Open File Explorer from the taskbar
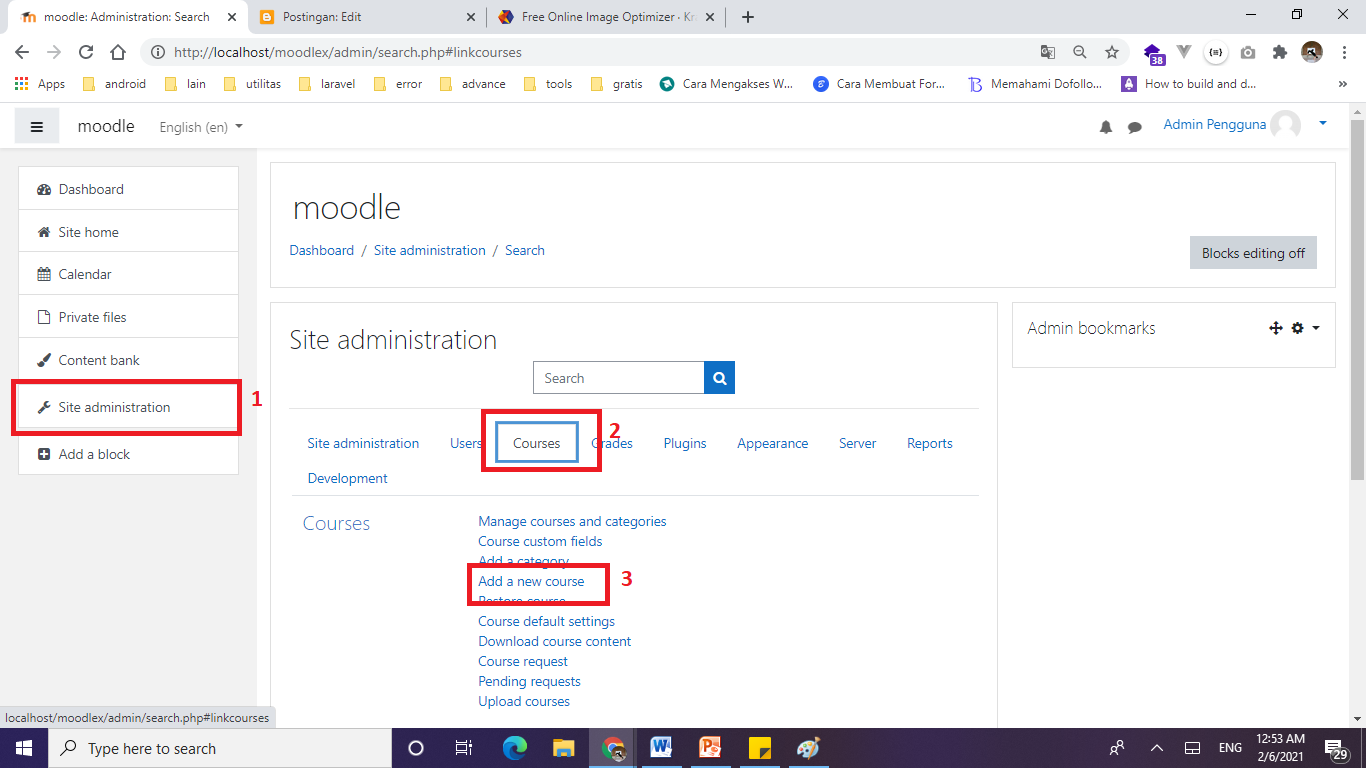 [x=564, y=748]
